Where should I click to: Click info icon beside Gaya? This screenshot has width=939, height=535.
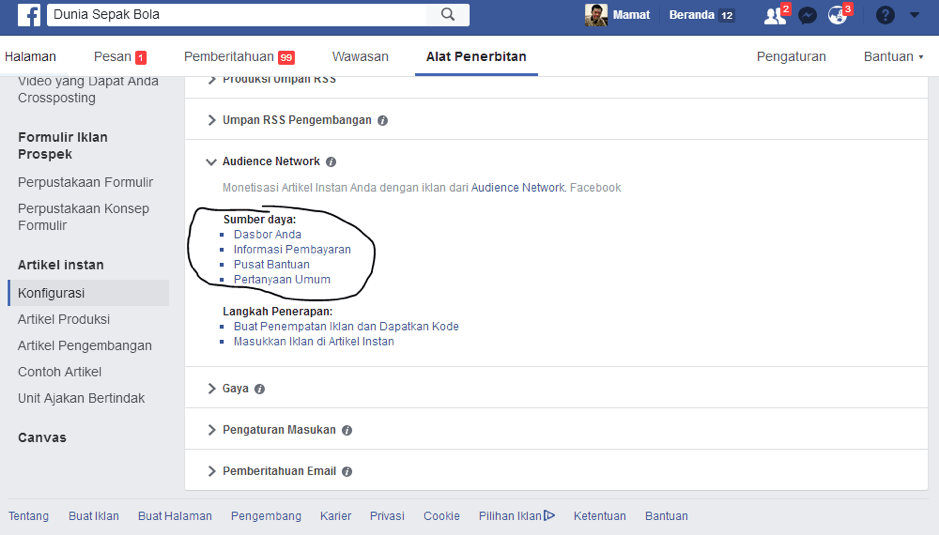tap(260, 389)
